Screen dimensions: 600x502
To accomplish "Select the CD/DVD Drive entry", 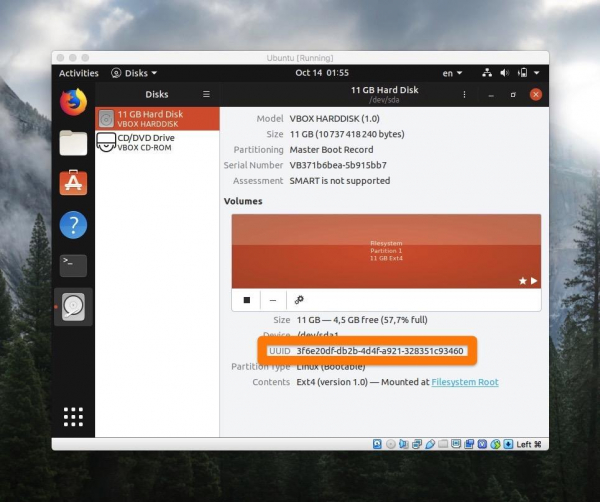I will (157, 142).
